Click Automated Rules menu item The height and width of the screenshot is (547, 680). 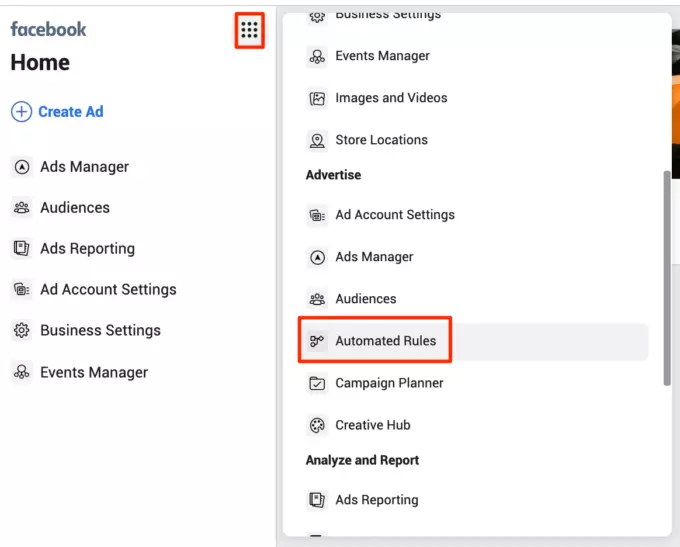(x=385, y=341)
